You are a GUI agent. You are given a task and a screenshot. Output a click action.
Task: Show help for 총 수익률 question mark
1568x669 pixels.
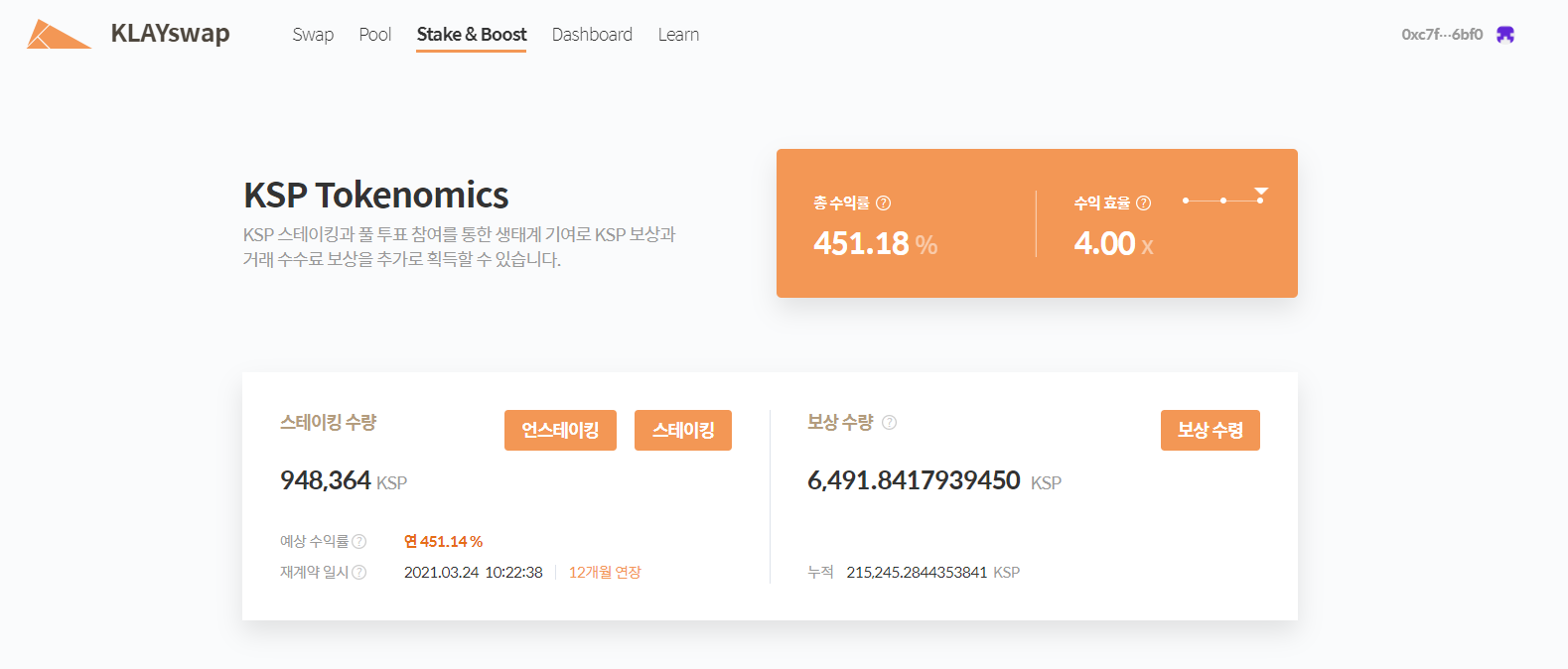884,202
